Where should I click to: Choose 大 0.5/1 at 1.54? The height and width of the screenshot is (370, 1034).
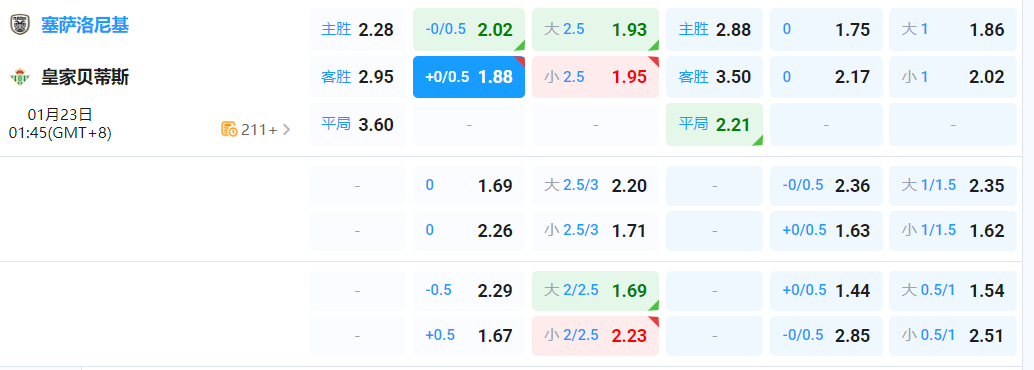[953, 291]
